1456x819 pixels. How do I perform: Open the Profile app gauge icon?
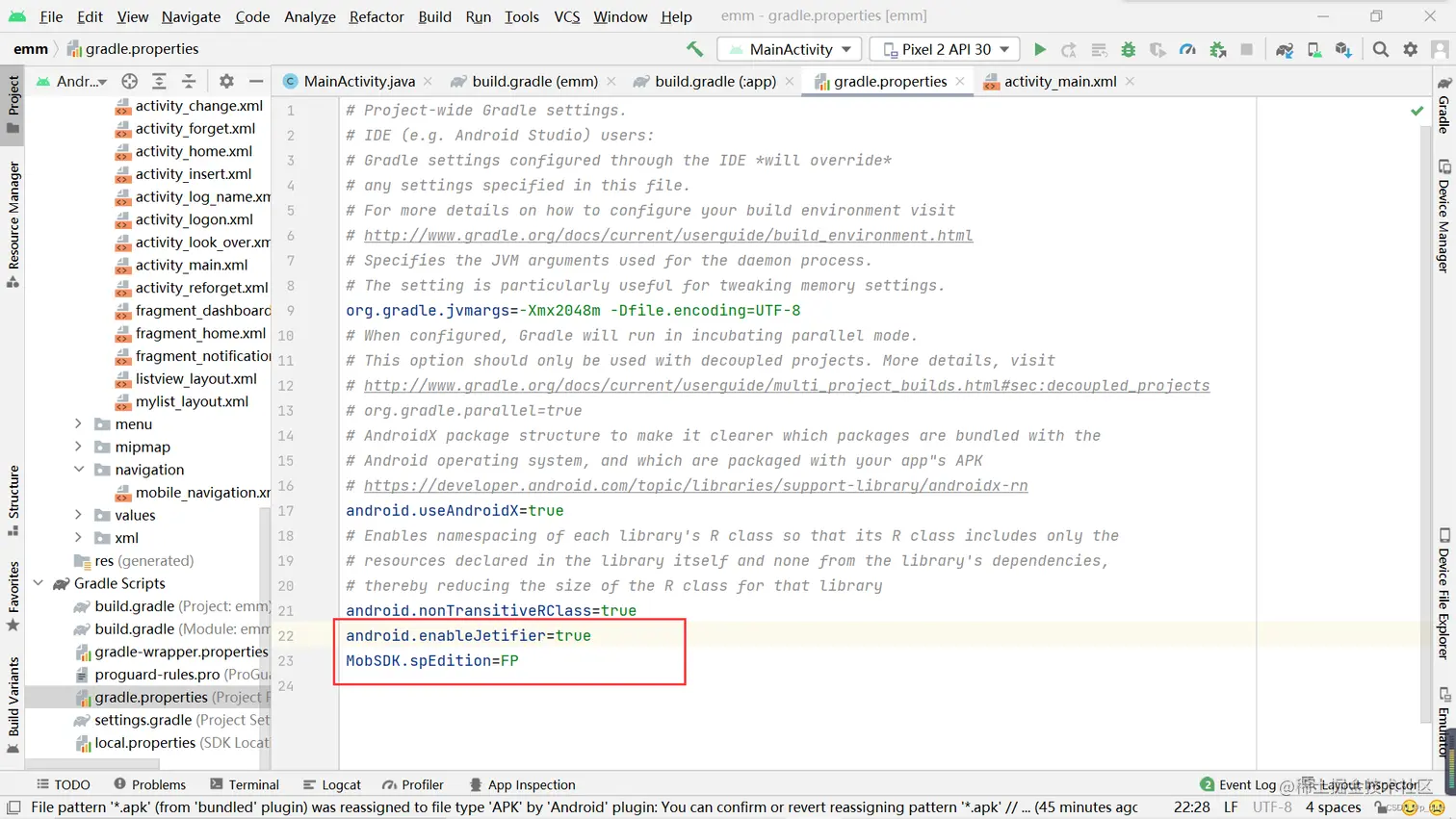(1187, 49)
